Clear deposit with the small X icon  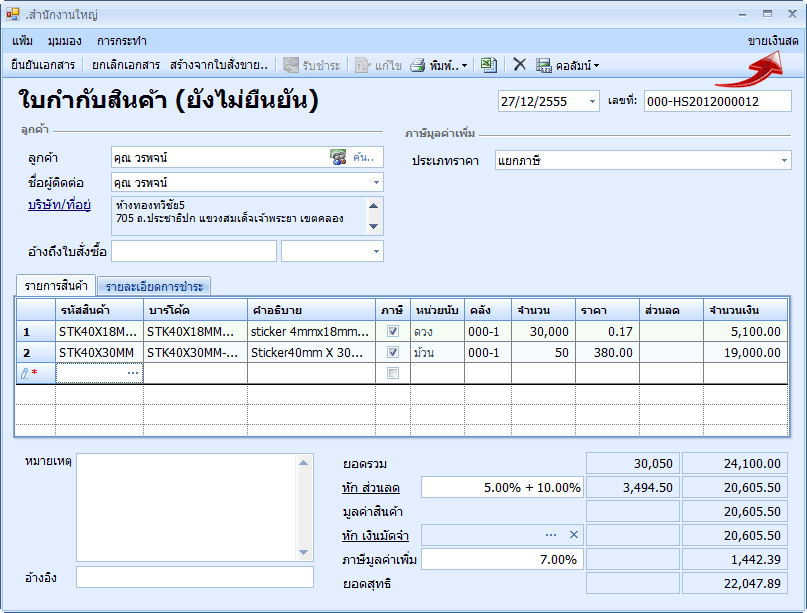pyautogui.click(x=573, y=535)
